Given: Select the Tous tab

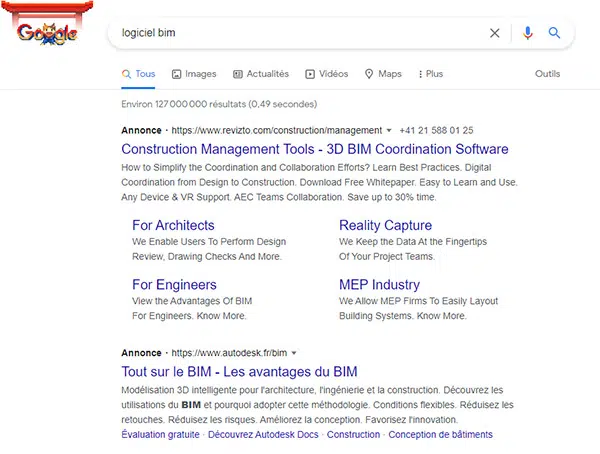Looking at the screenshot, I should pyautogui.click(x=138, y=74).
